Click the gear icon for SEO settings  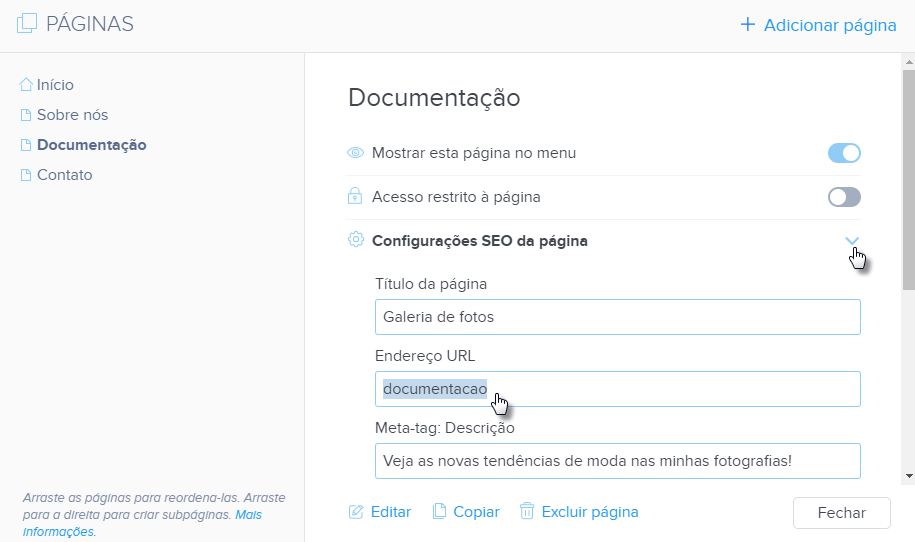pos(355,240)
